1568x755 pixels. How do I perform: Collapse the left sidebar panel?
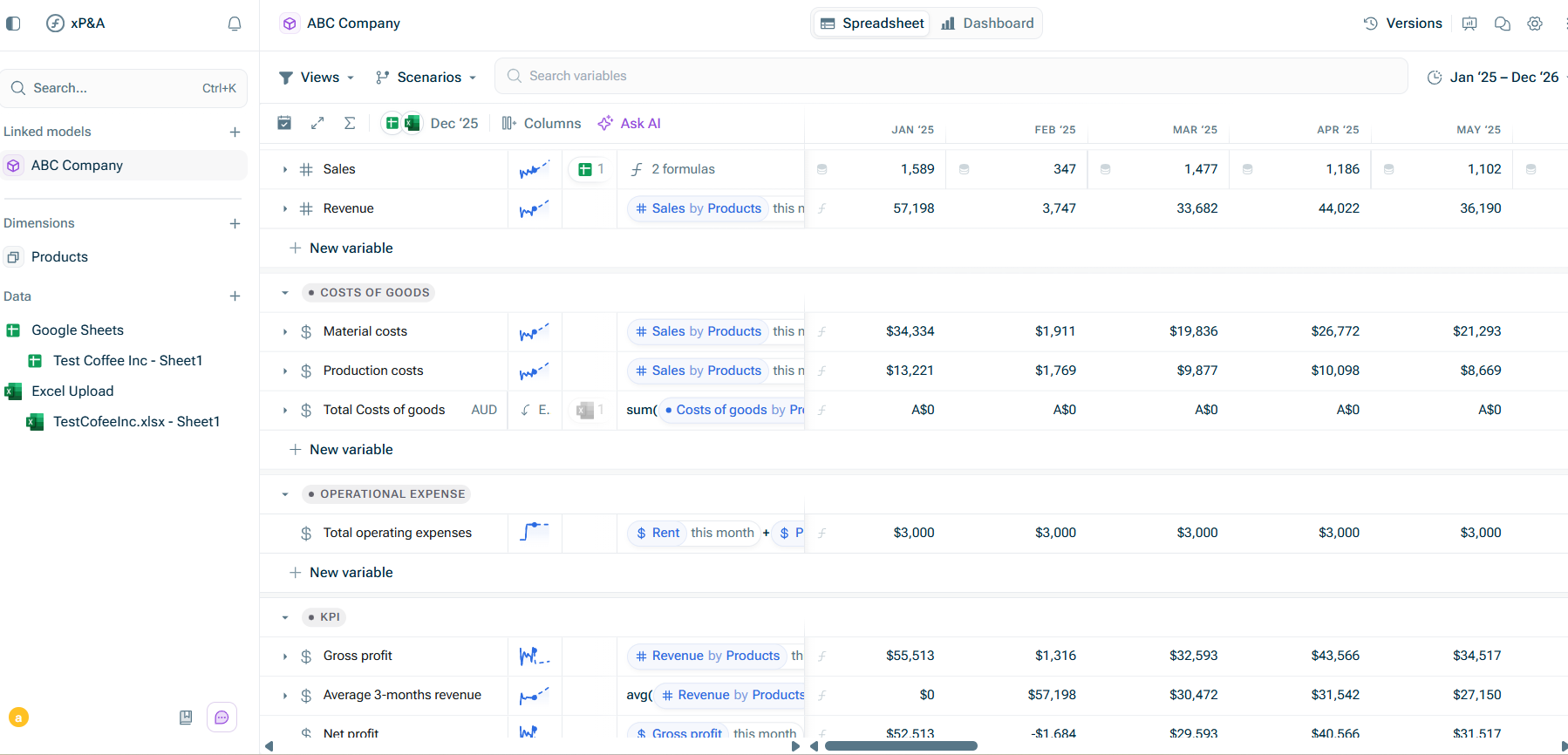click(13, 24)
